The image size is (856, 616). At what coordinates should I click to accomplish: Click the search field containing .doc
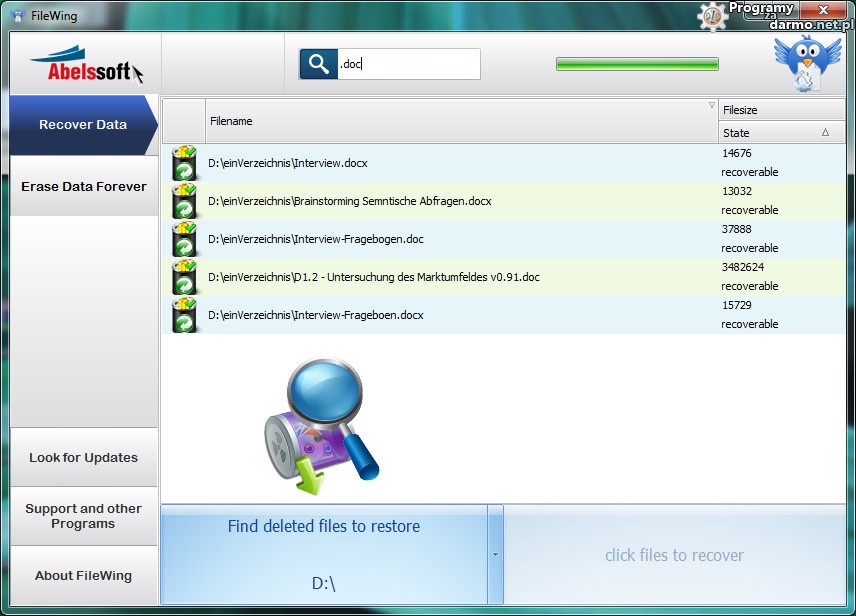pos(408,64)
